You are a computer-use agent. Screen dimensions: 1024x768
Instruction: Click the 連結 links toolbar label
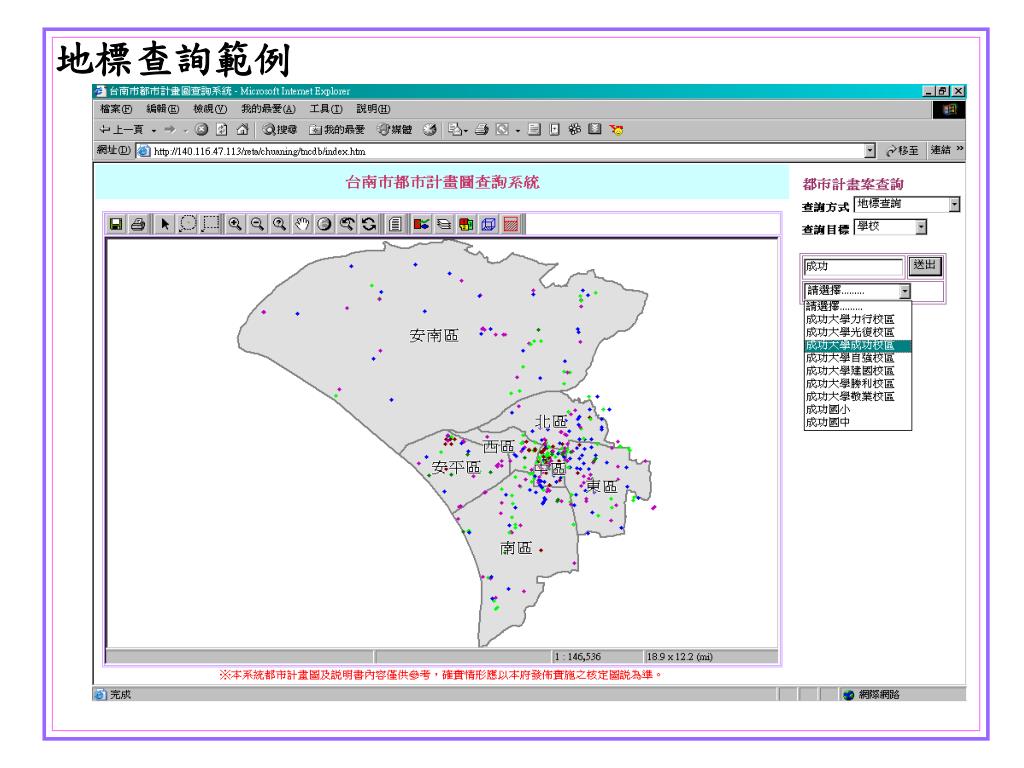pyautogui.click(x=940, y=150)
